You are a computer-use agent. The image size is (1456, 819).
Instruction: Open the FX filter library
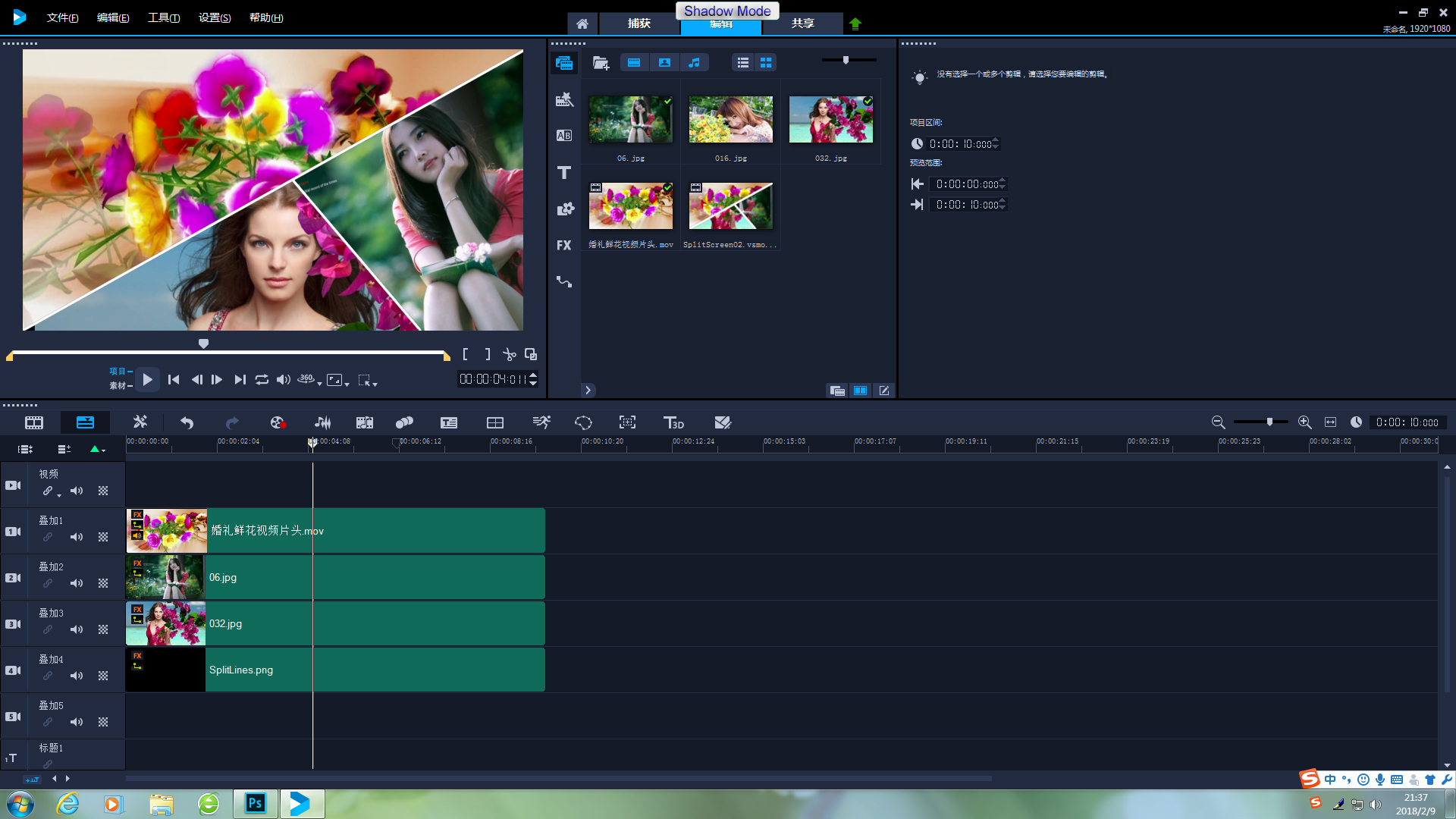(563, 245)
